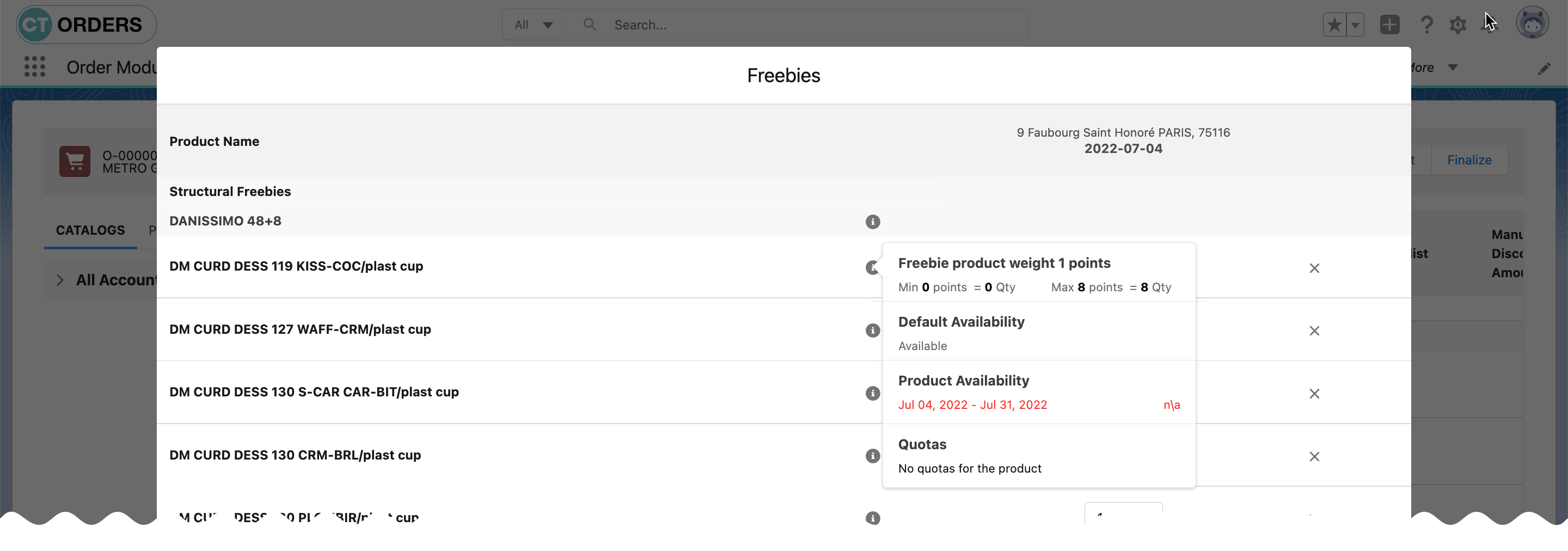
Task: Click the Finalize button
Action: point(1469,160)
